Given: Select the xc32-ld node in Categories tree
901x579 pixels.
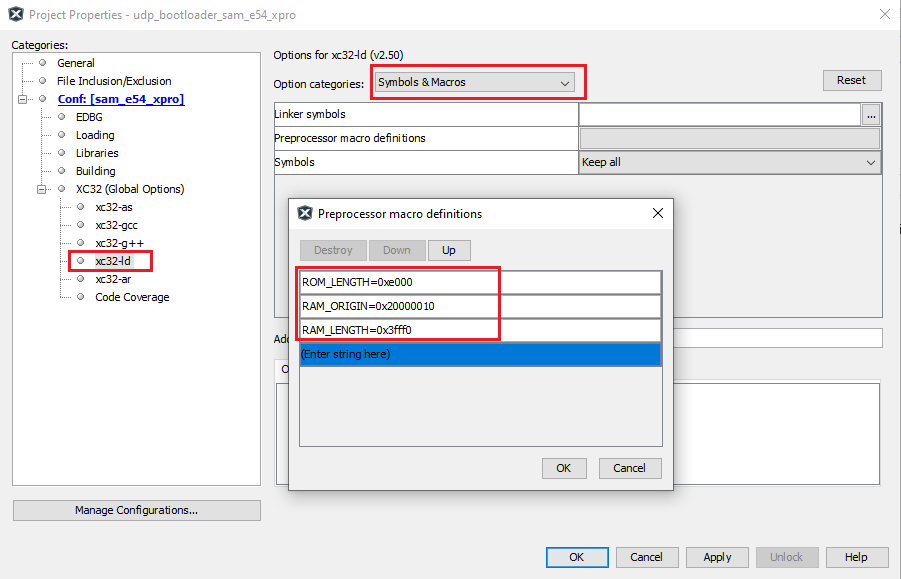Looking at the screenshot, I should [113, 260].
